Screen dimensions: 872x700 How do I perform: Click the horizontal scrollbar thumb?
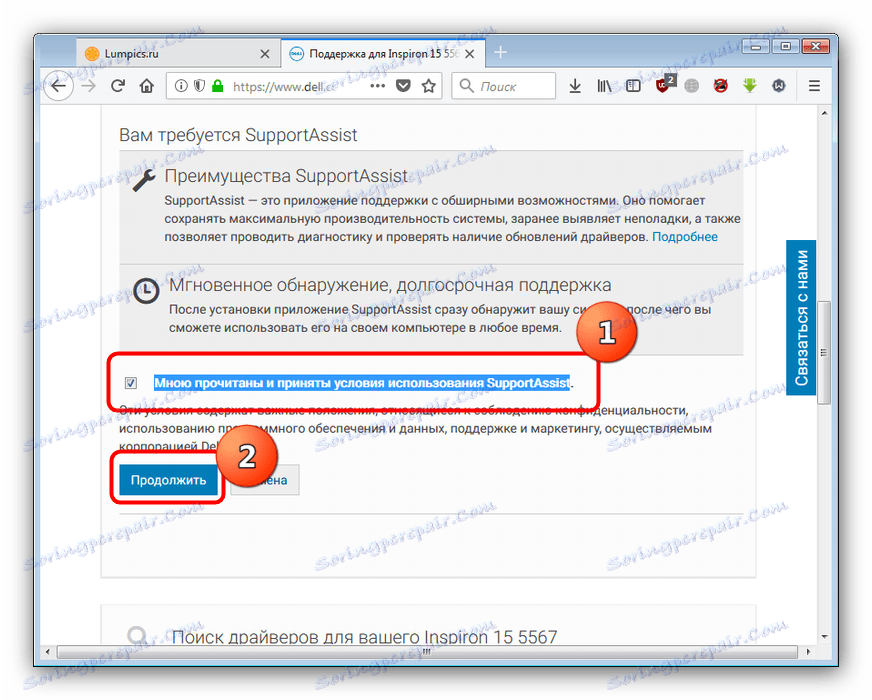pos(427,652)
